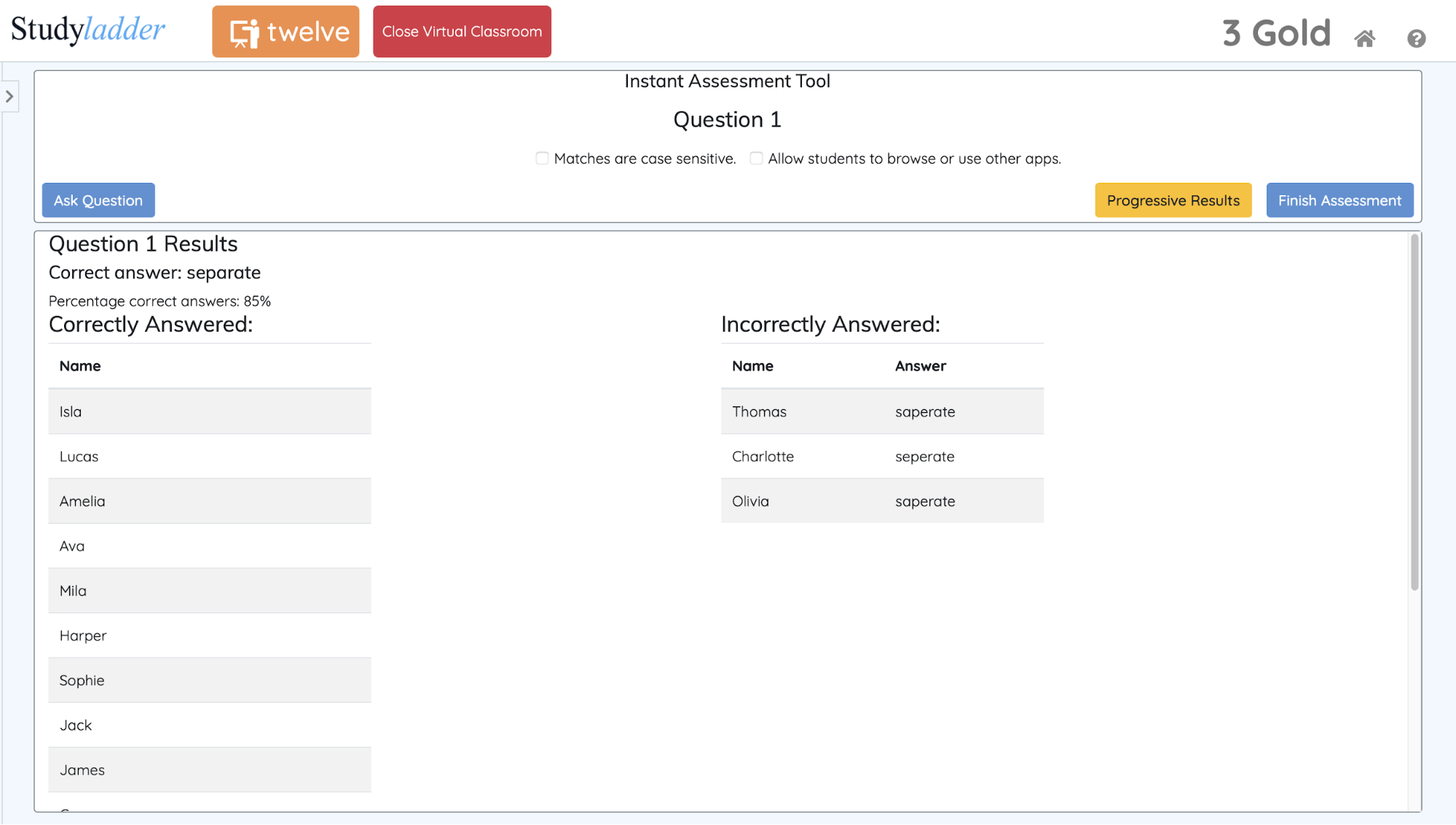Click Finish Assessment button
1456x825 pixels.
[x=1339, y=200]
